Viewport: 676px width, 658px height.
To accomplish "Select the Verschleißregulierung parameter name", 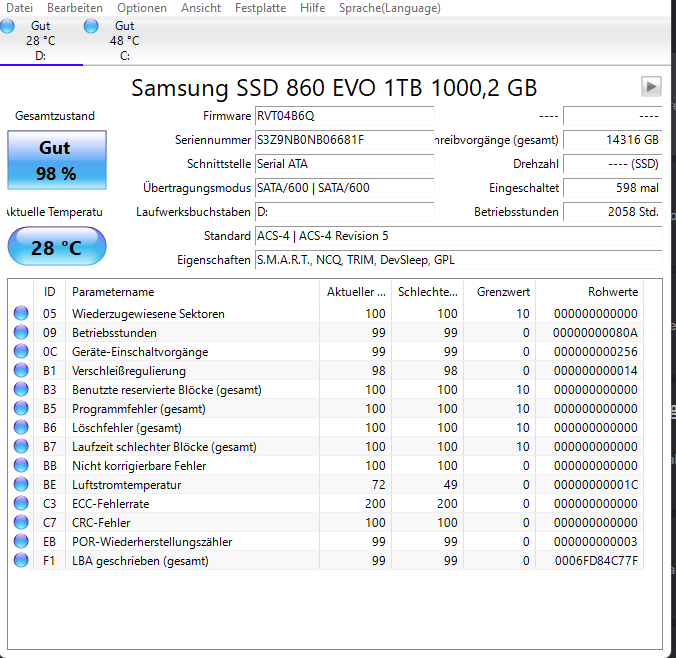I will pyautogui.click(x=129, y=371).
